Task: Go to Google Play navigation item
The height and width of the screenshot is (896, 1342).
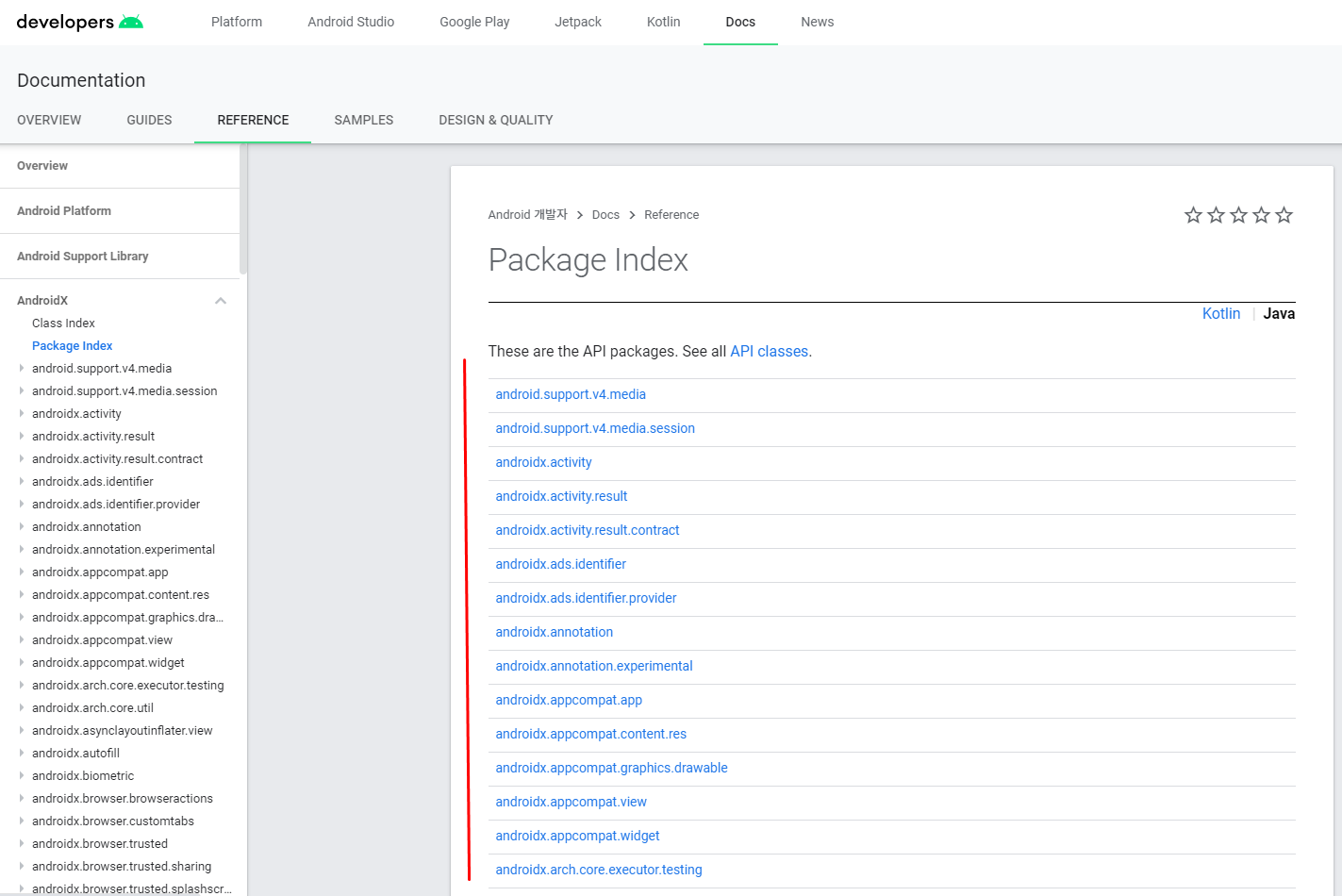Action: (x=474, y=22)
